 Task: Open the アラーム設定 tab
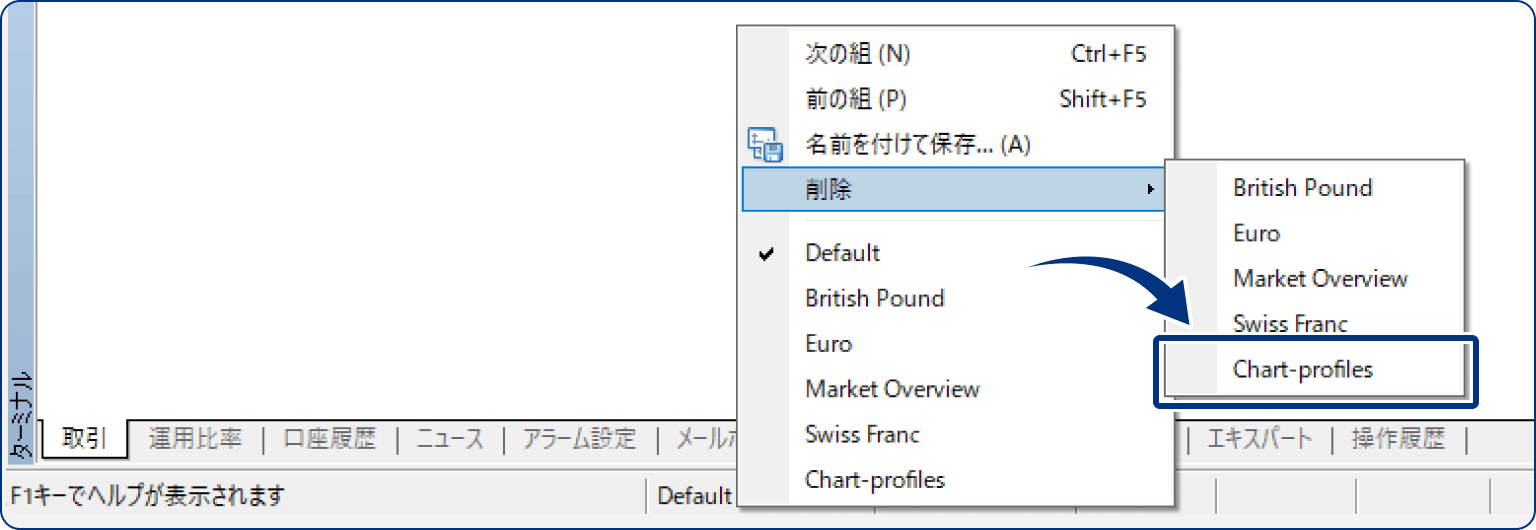(x=579, y=438)
